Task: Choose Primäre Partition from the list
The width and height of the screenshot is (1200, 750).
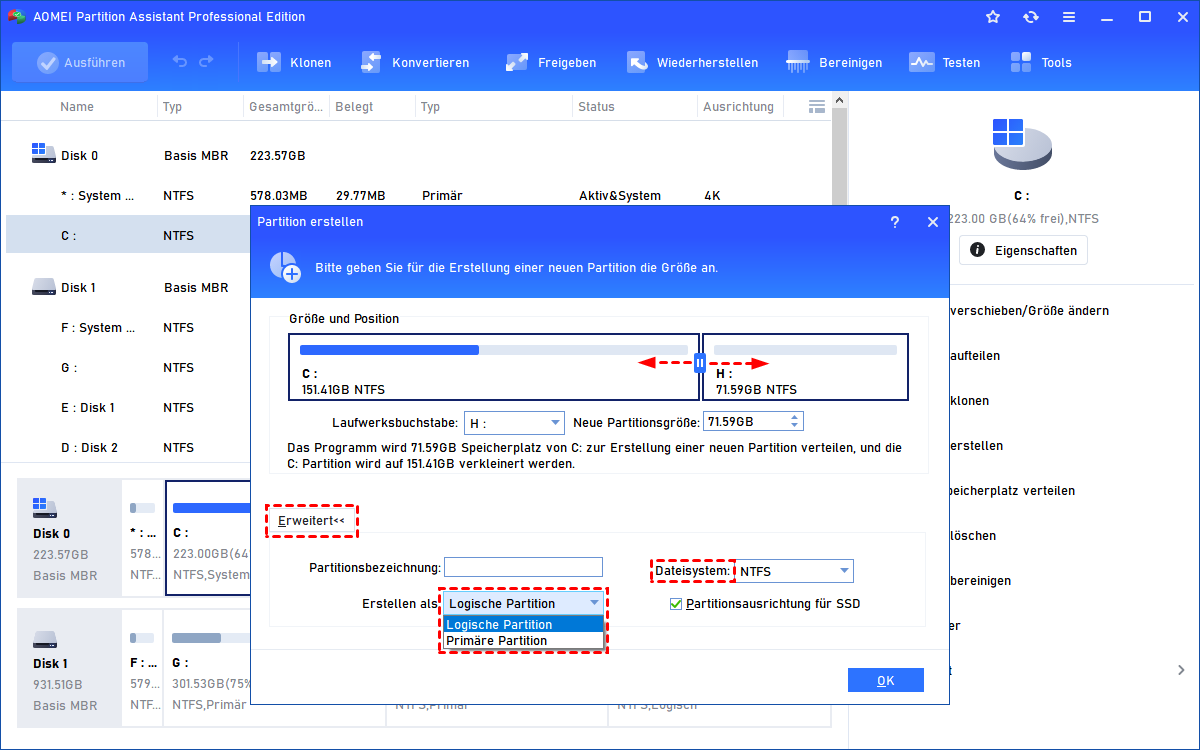Action: pyautogui.click(x=524, y=641)
